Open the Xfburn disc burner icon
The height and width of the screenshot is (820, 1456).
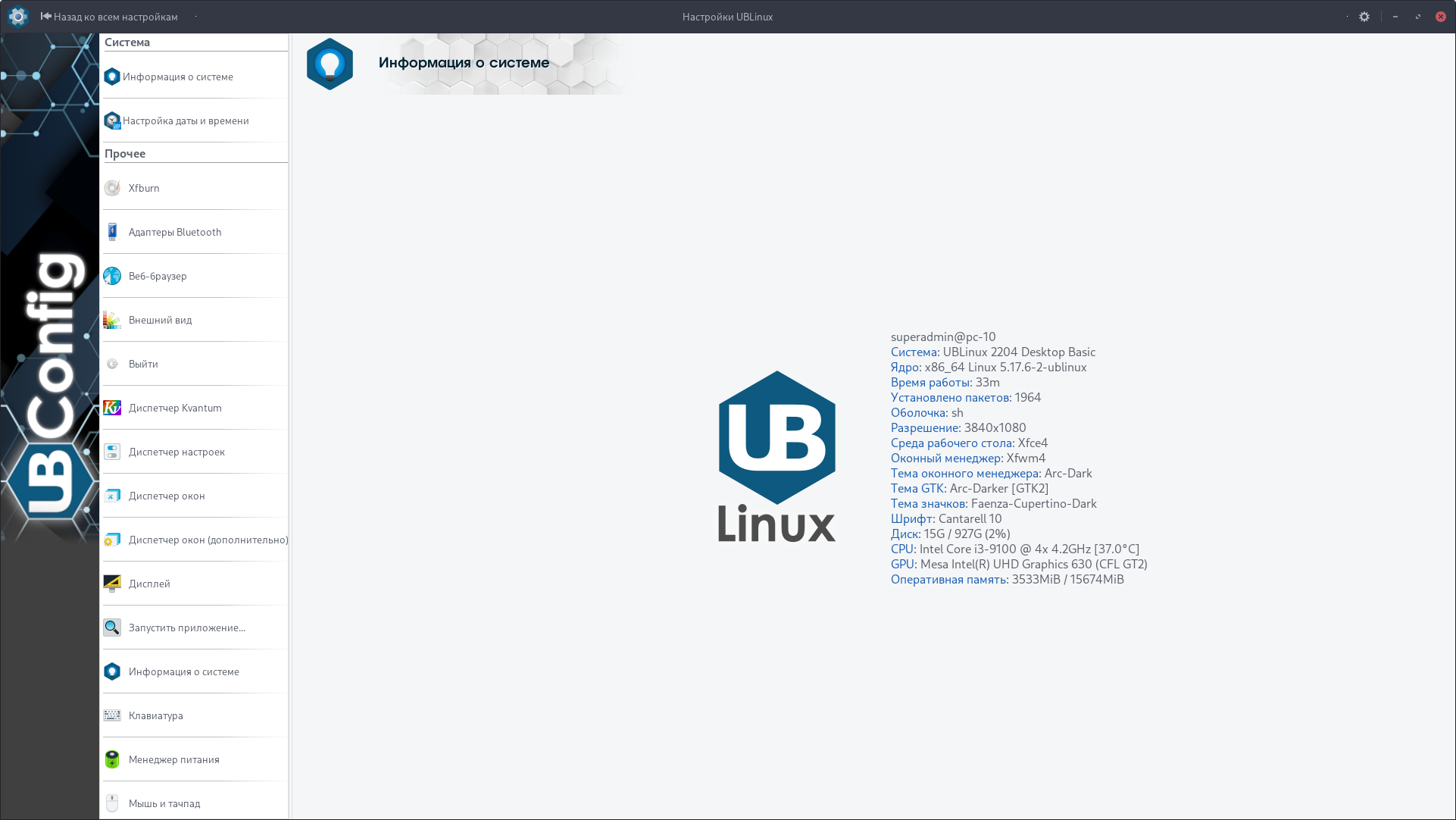112,188
